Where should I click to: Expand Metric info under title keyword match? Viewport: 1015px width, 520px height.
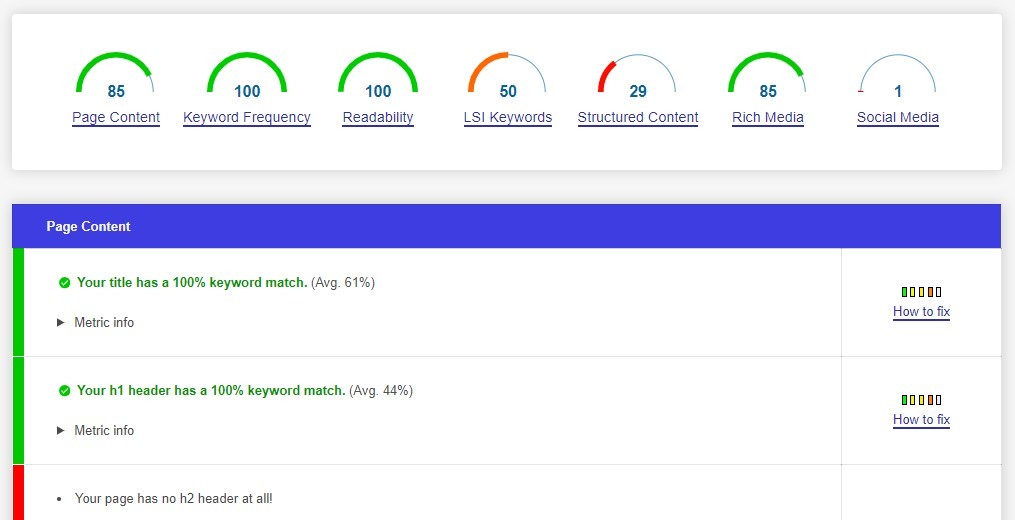95,322
